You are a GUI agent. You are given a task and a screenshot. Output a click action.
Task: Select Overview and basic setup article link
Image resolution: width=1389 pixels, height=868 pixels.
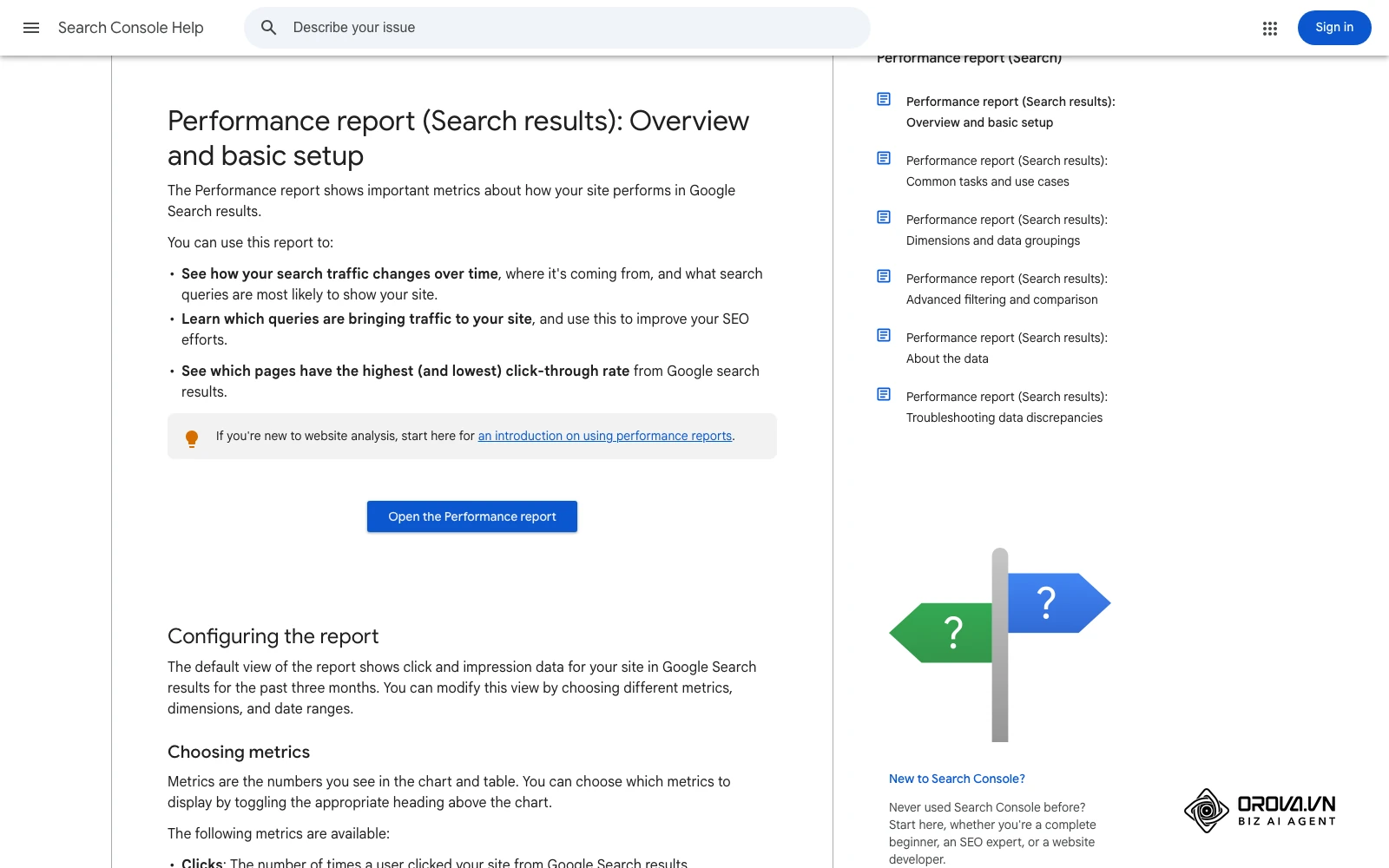pyautogui.click(x=1010, y=112)
